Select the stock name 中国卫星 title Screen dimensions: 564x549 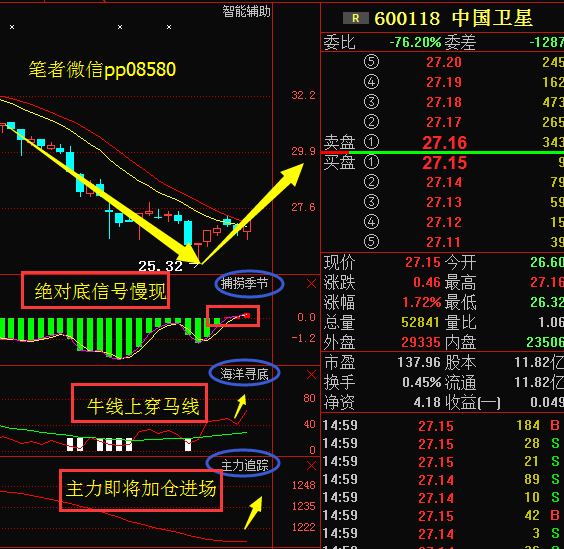(x=492, y=18)
